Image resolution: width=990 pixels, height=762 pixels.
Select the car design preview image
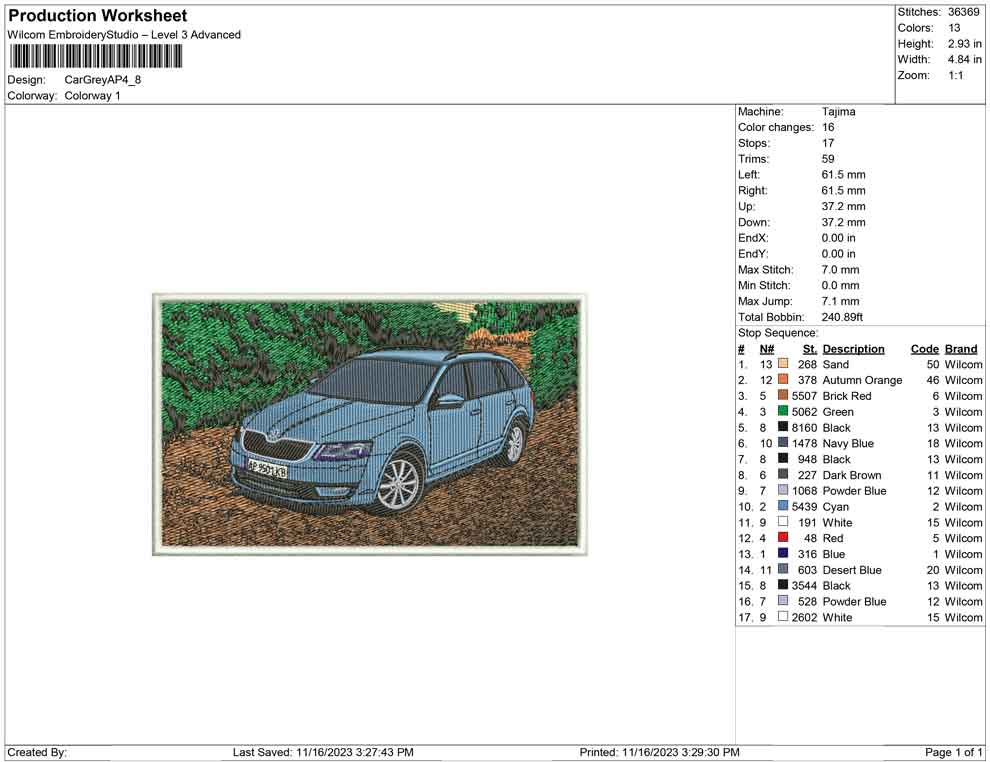tap(369, 424)
